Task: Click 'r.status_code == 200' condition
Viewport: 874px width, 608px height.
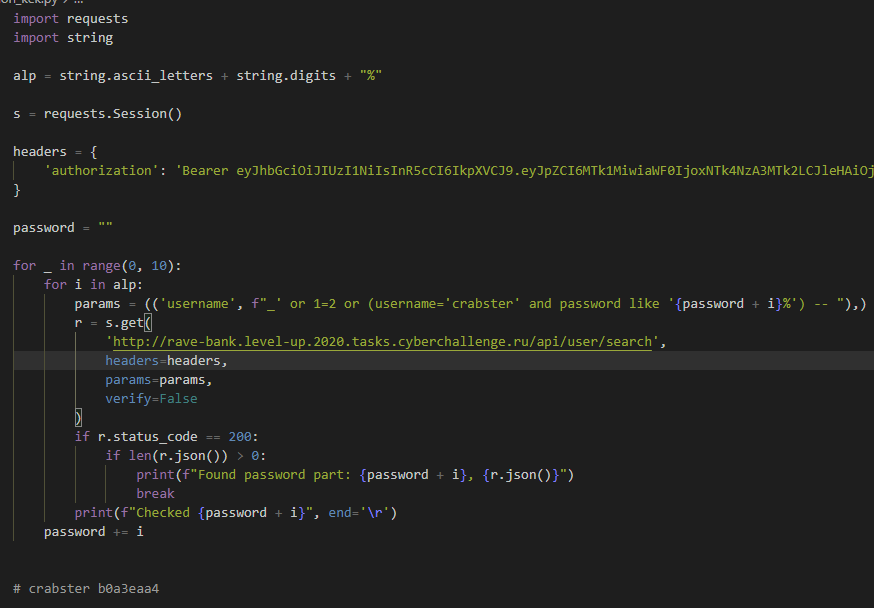Action: tap(176, 436)
